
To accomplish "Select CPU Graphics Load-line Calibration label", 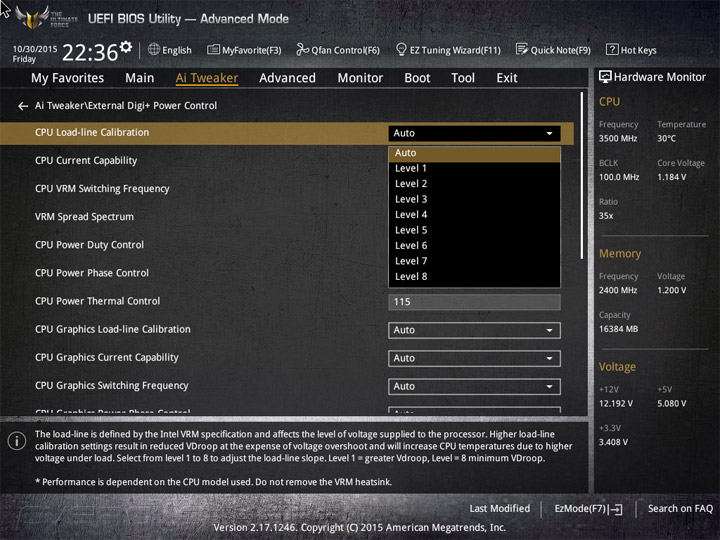I will tap(112, 329).
